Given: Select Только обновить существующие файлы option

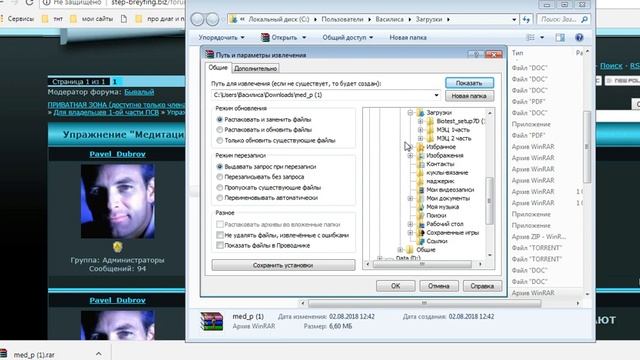Looking at the screenshot, I should coord(220,140).
